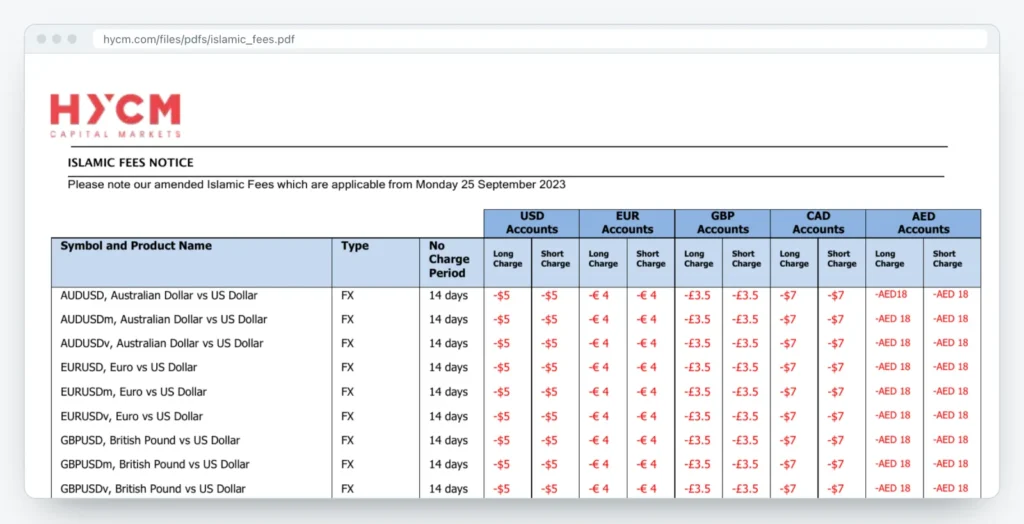1024x524 pixels.
Task: Click the hycm.com/files/pdfs/islamic_fees.pdf address bar
Action: (540, 39)
